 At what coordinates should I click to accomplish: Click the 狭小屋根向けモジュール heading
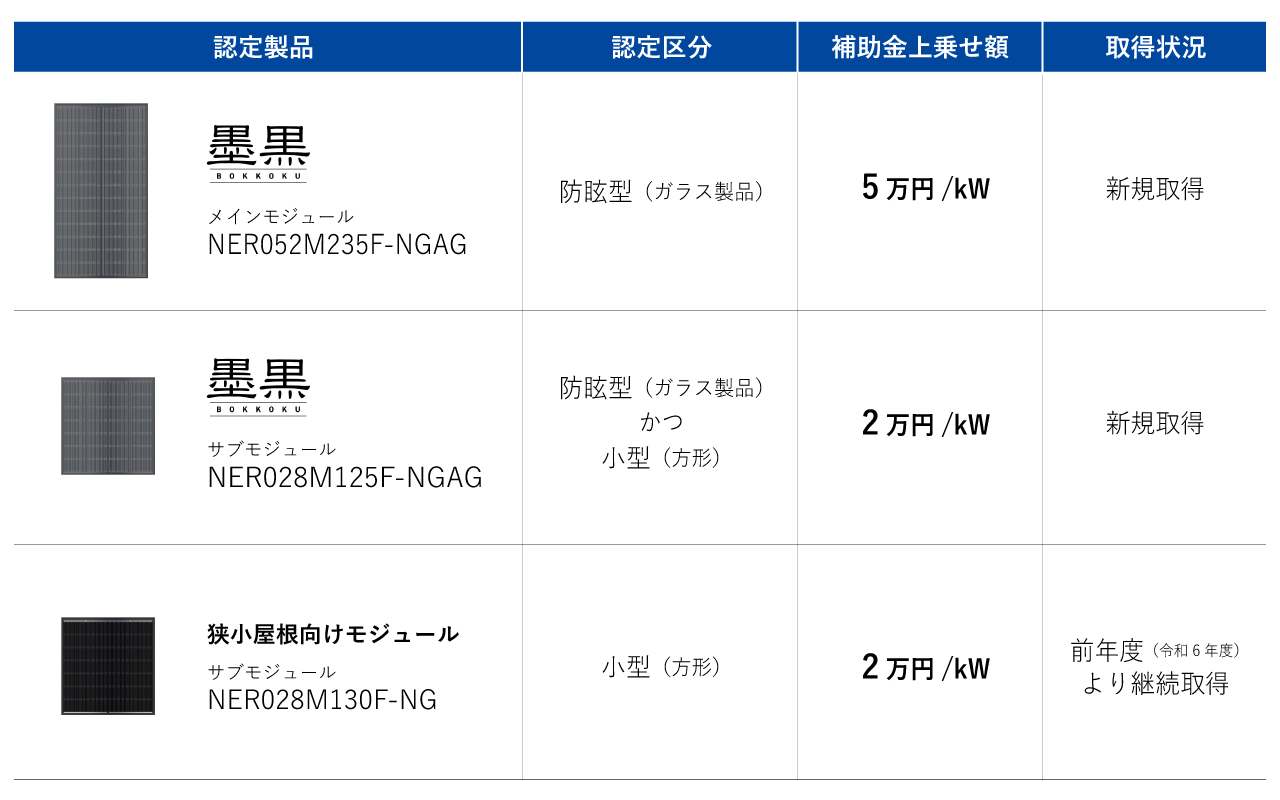point(333,634)
